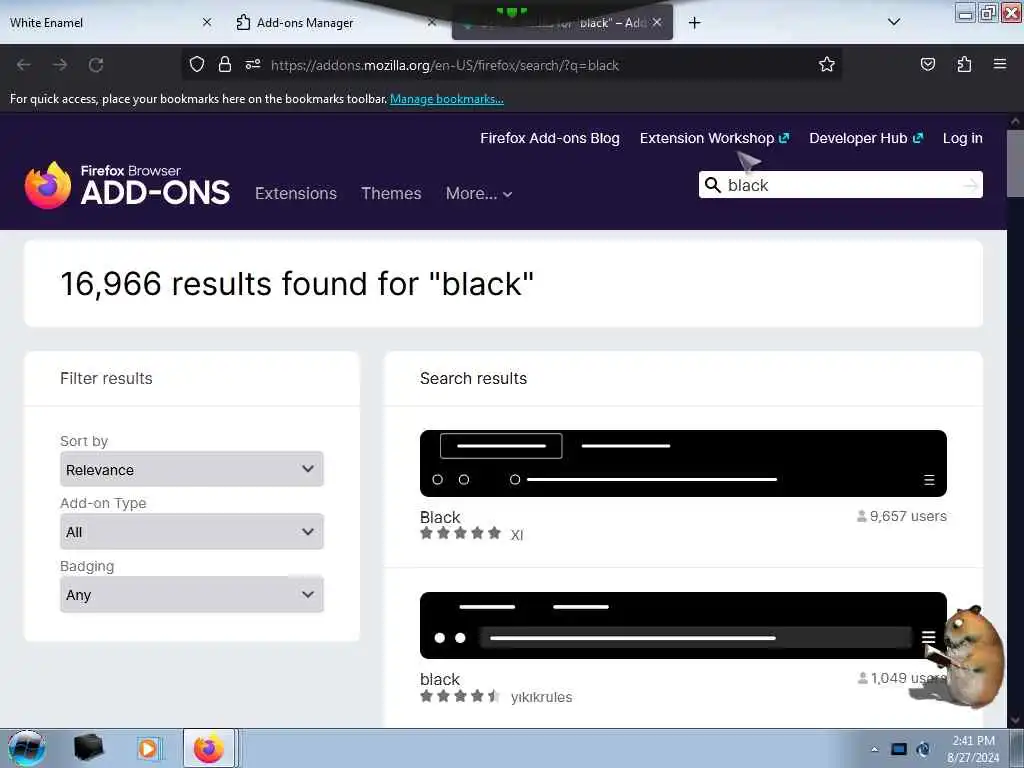Click the XI author name
Viewport: 1024px width, 768px height.
(x=517, y=535)
